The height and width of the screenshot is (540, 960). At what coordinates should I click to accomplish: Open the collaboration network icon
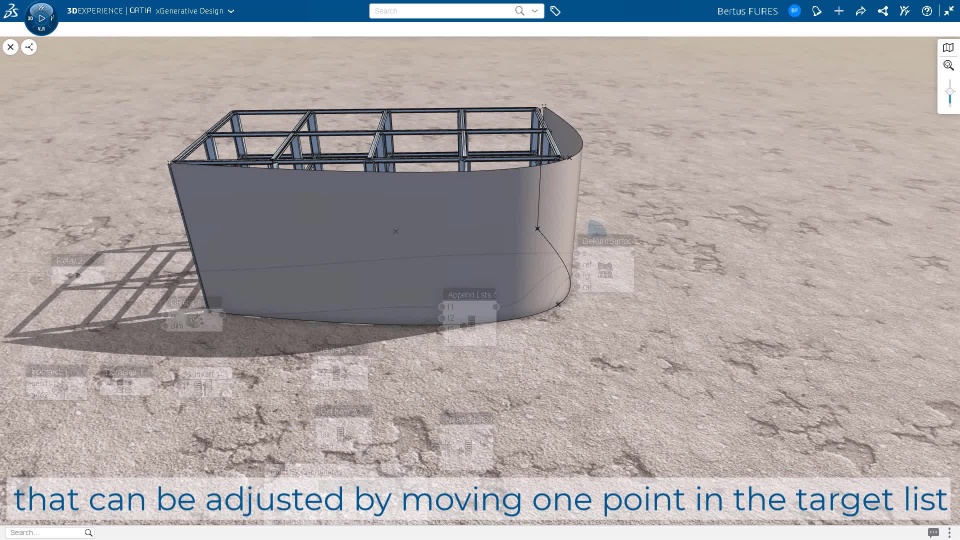[883, 11]
